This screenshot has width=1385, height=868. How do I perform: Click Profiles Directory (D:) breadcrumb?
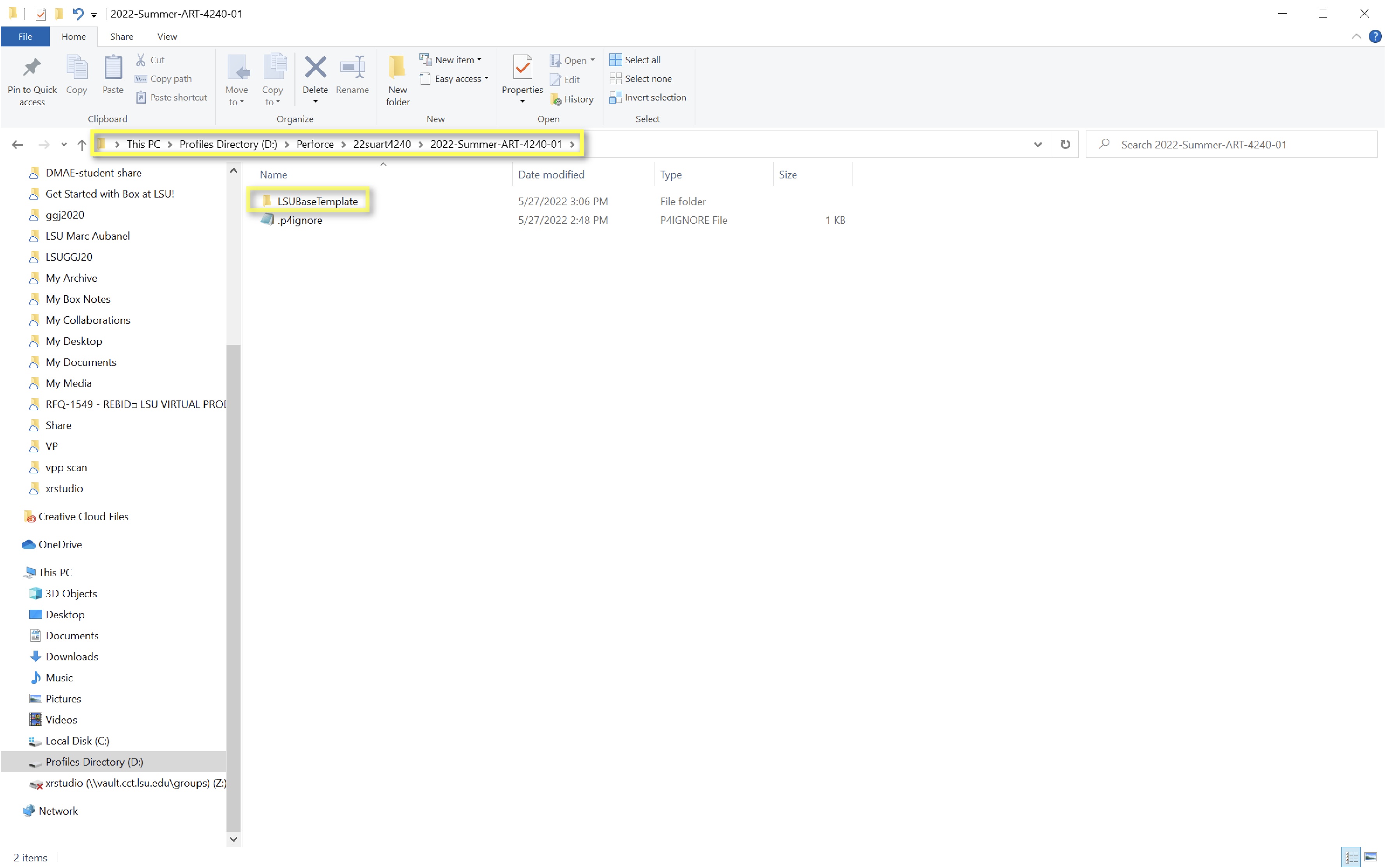click(x=228, y=144)
